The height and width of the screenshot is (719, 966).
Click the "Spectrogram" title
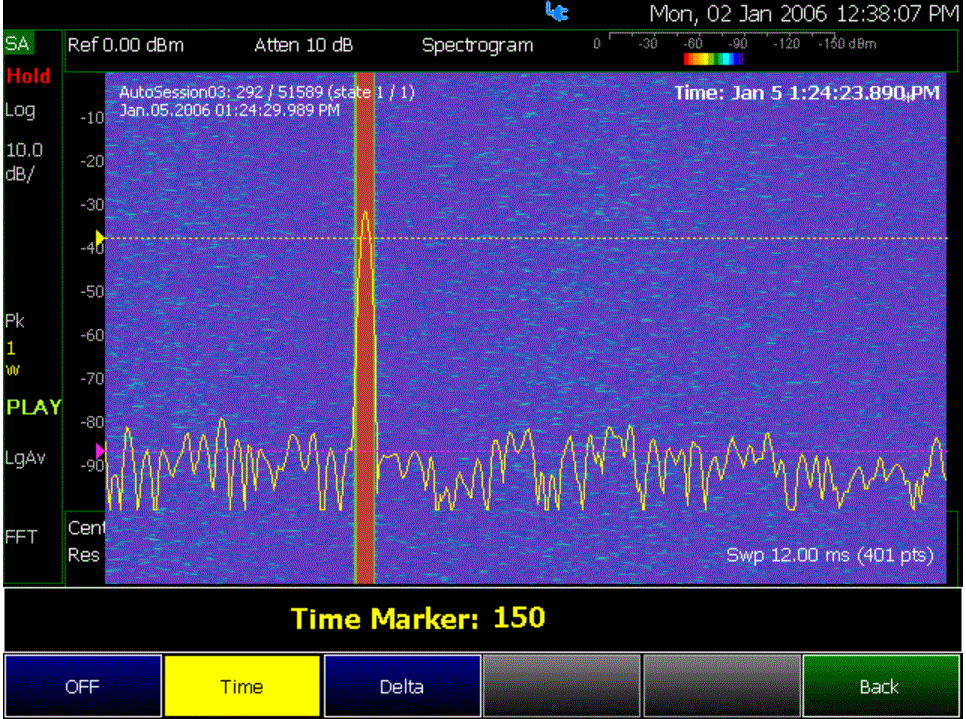coord(477,46)
